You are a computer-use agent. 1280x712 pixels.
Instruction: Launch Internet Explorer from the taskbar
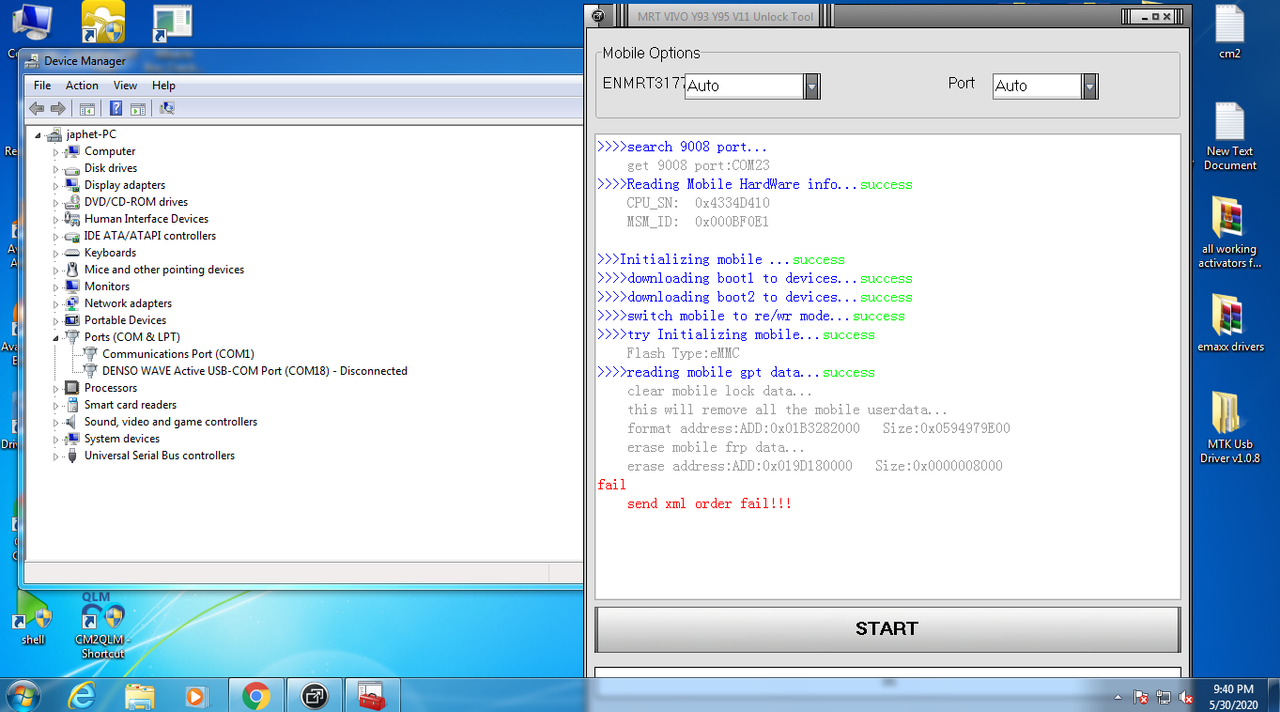coord(82,694)
